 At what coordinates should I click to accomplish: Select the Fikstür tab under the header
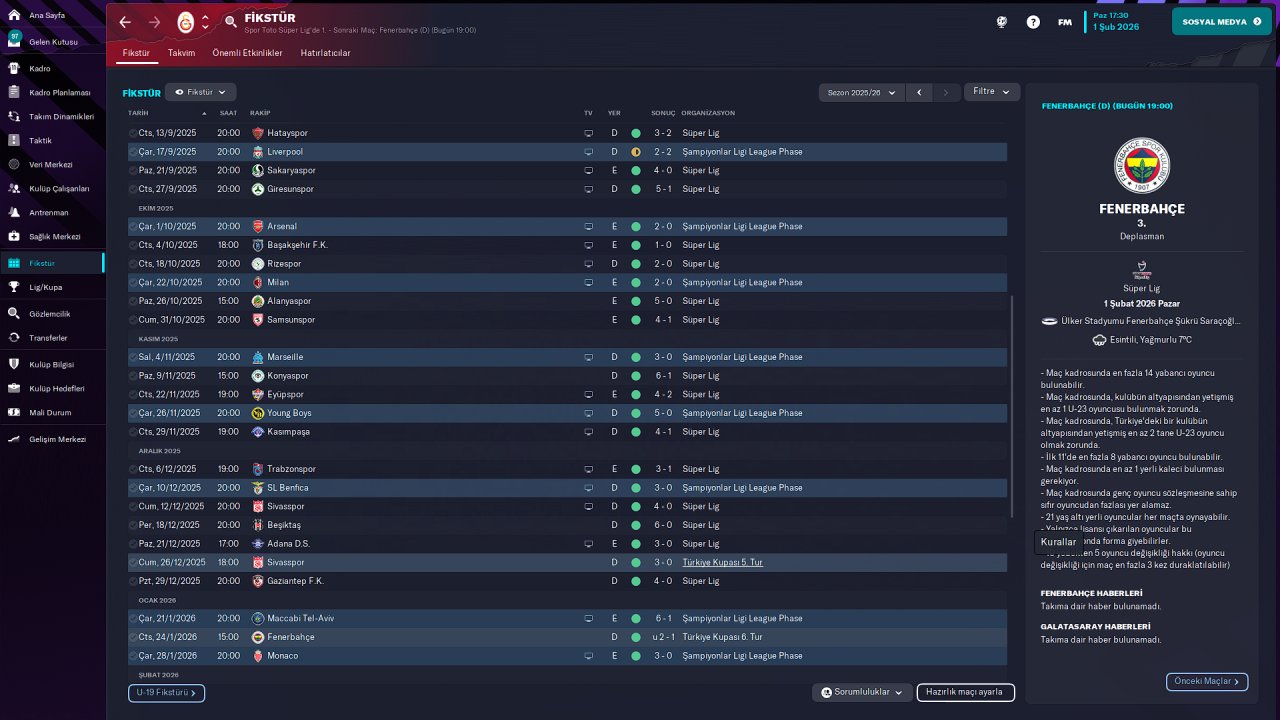coord(136,53)
